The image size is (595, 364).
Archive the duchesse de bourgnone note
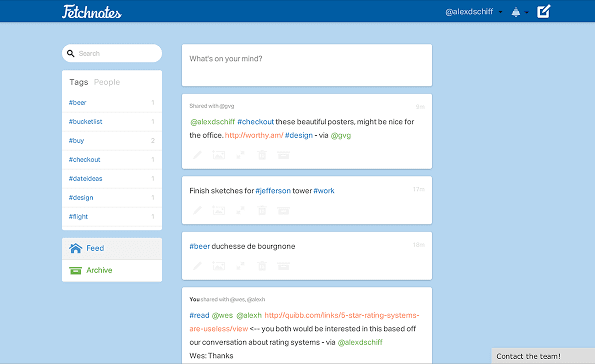(x=283, y=266)
